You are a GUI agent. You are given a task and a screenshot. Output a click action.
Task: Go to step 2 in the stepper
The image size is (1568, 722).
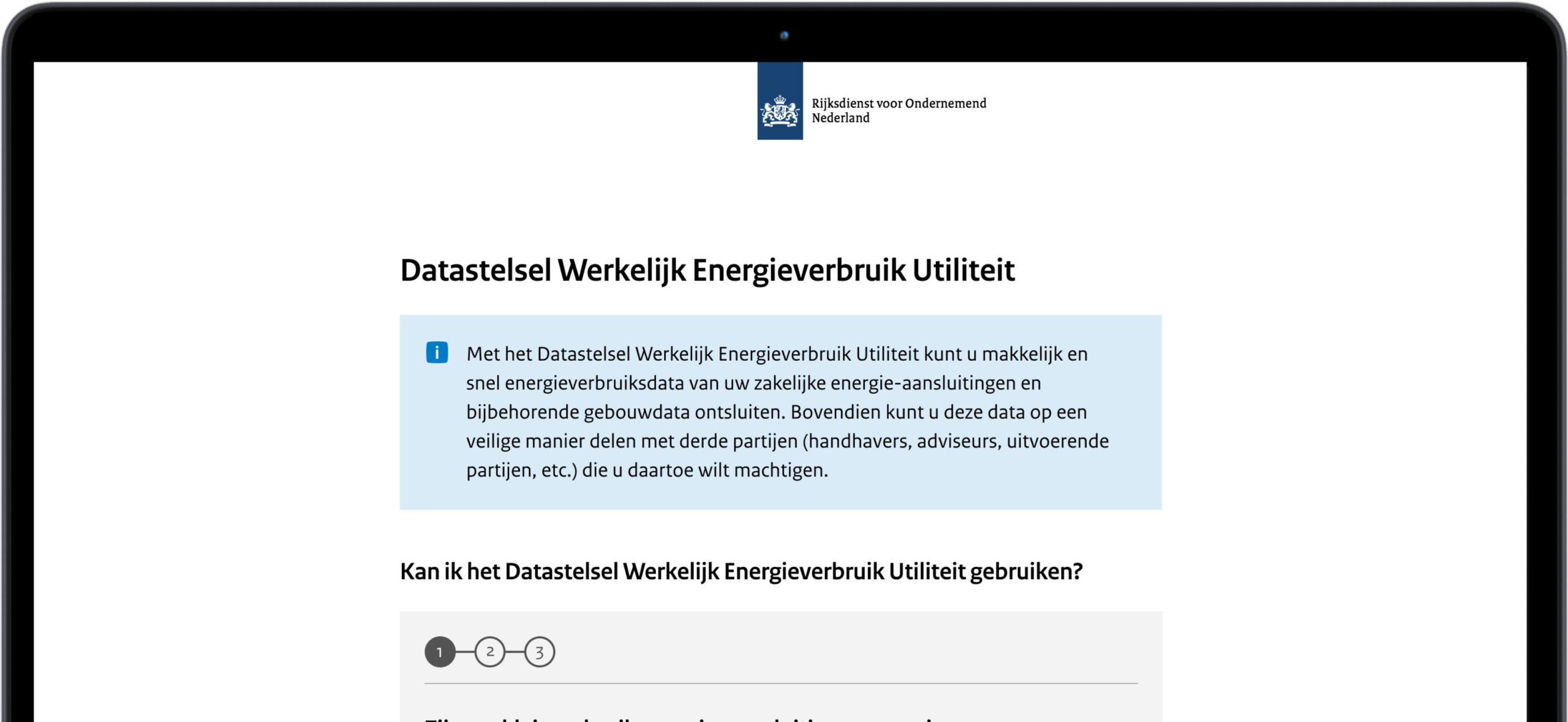[489, 652]
